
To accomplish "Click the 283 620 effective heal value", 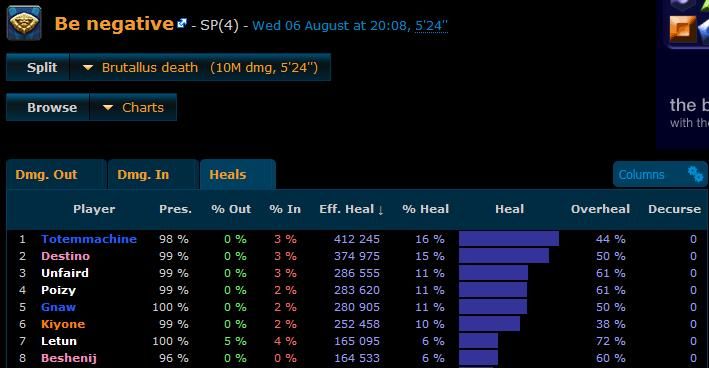I will pyautogui.click(x=357, y=290).
